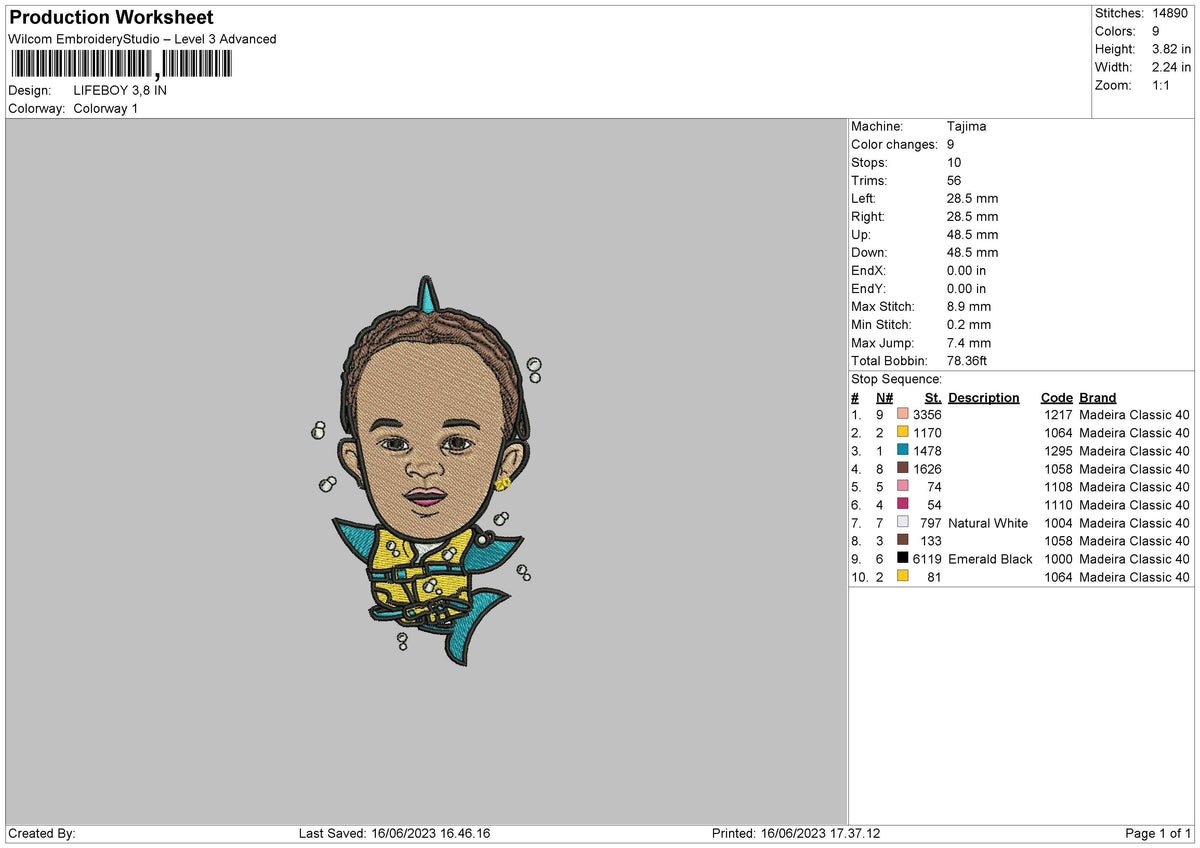Image resolution: width=1200 pixels, height=848 pixels.
Task: Select the 'Page 1 of 1' footer text
Action: pyautogui.click(x=1158, y=834)
